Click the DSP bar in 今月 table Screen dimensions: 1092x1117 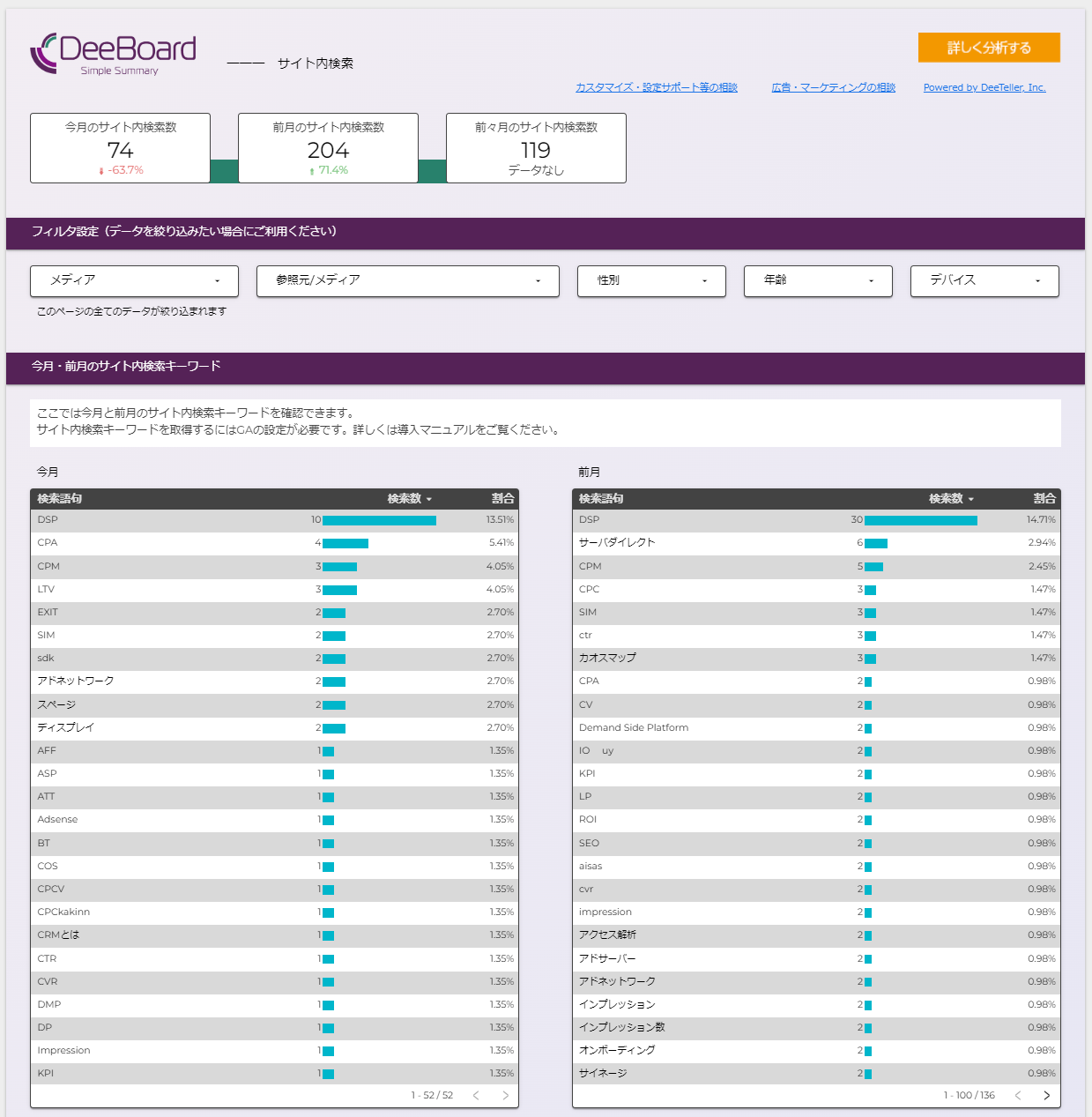(x=379, y=520)
